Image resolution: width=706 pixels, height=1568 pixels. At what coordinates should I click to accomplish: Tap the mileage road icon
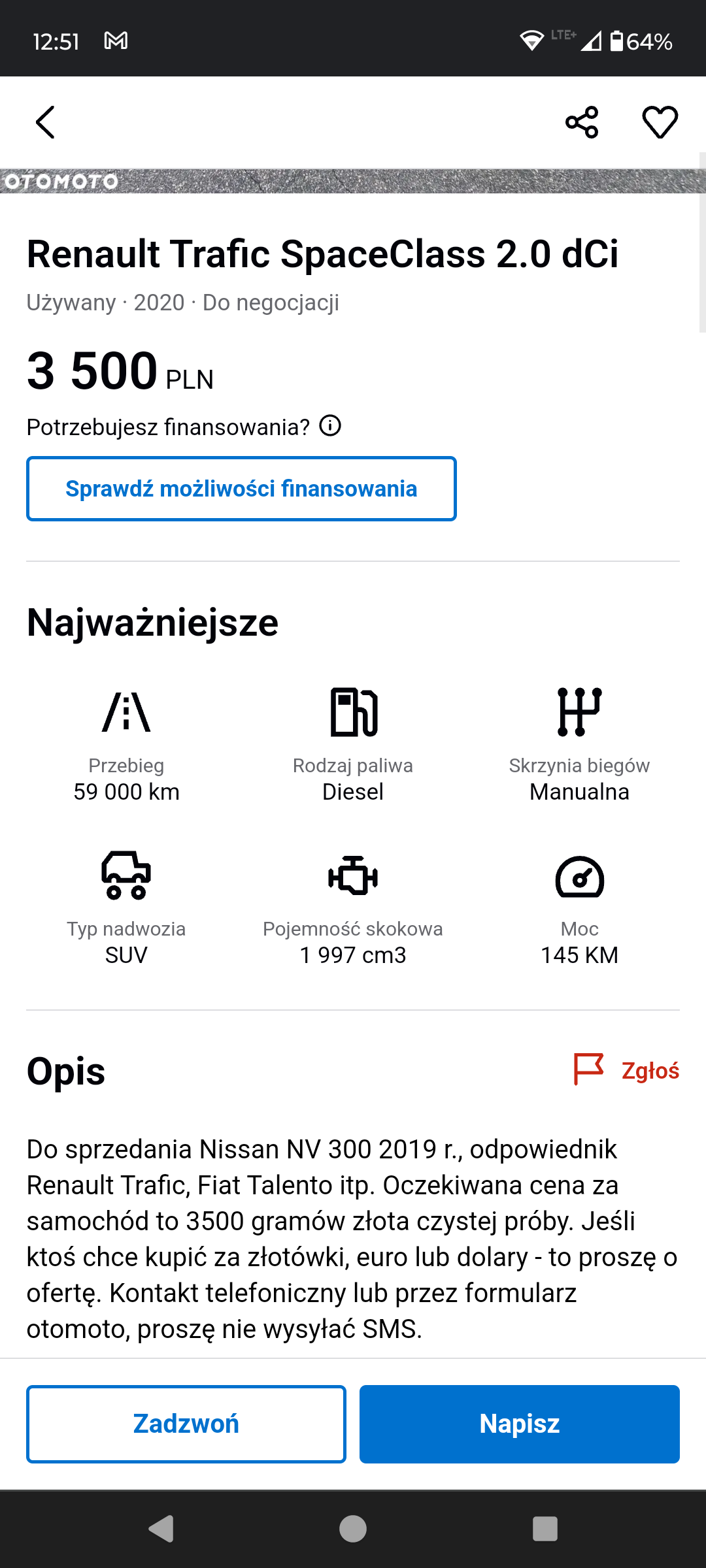(126, 711)
